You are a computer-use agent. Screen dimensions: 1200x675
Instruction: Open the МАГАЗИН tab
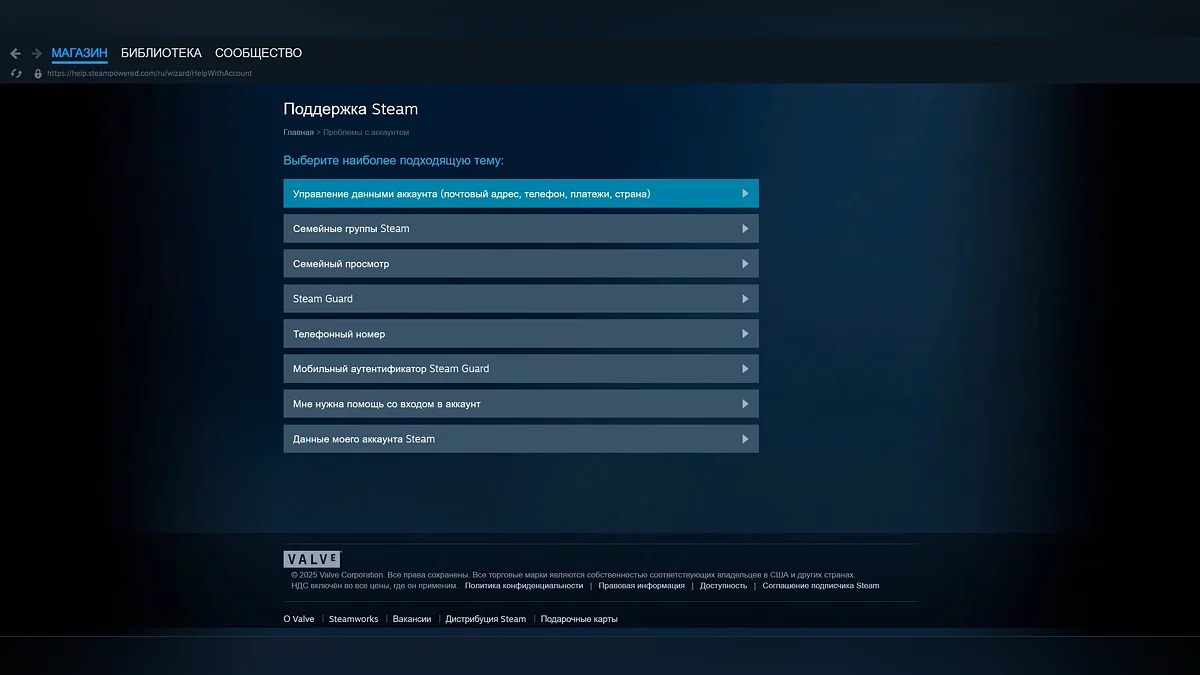(79, 53)
